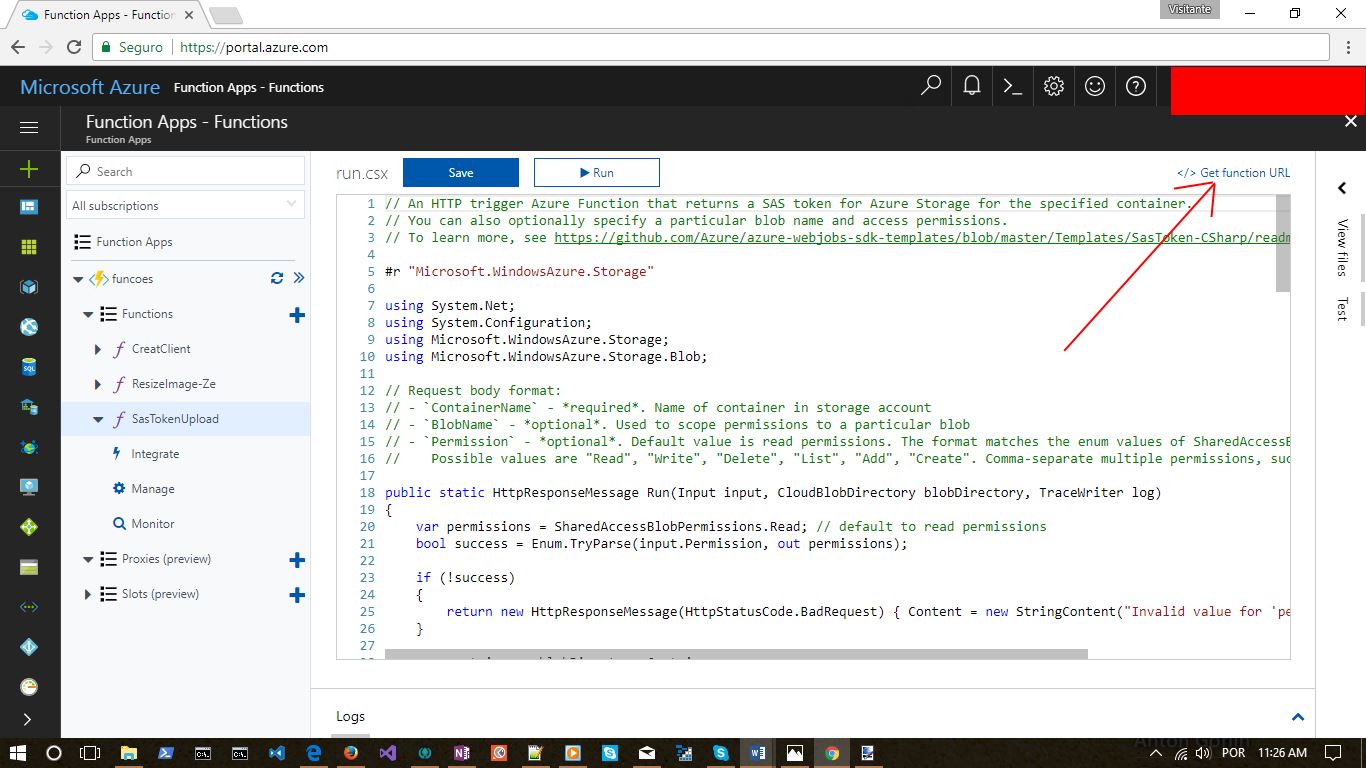Collapse the funcoes tree node arrow
The image size is (1366, 768).
pos(78,280)
